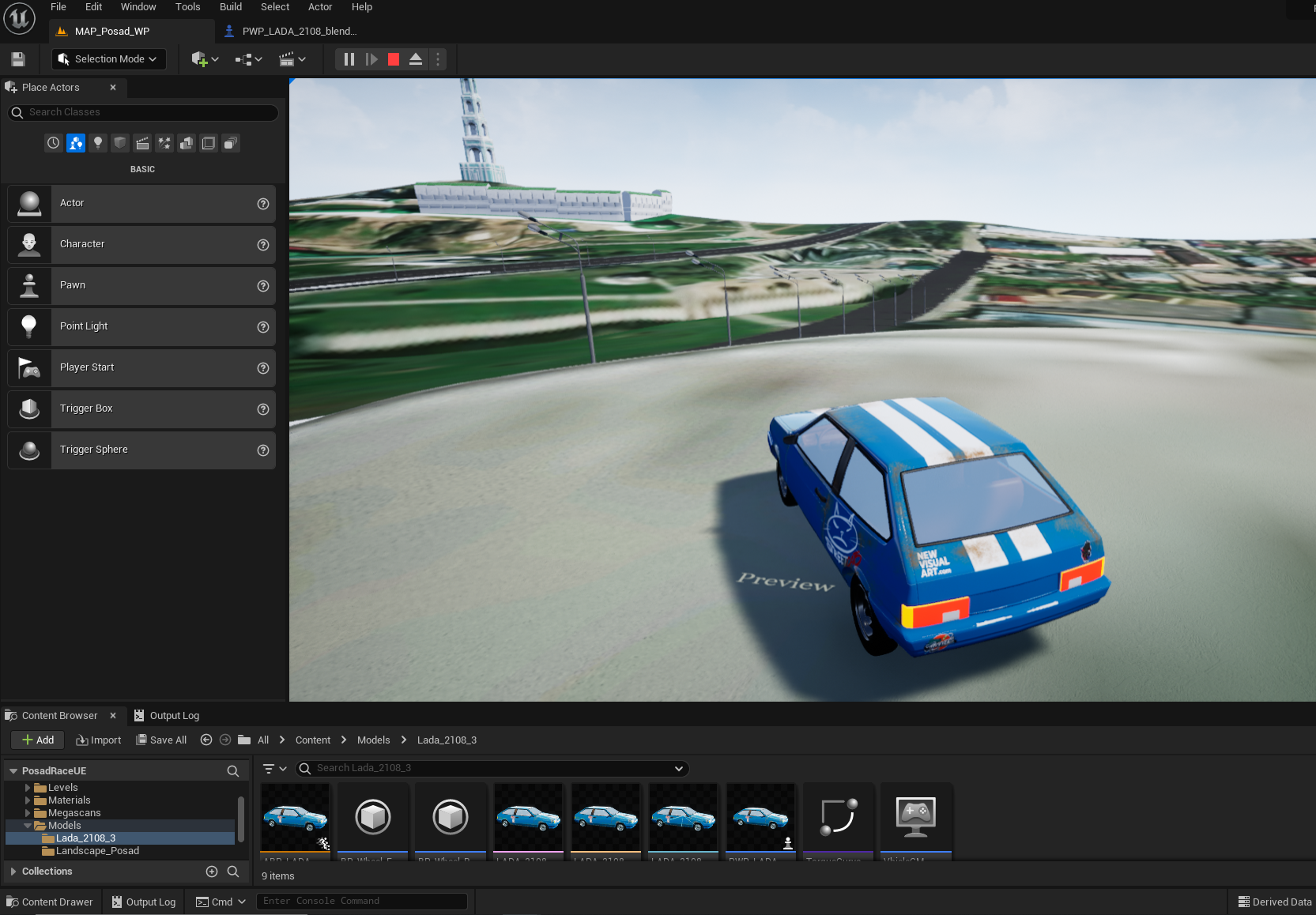Image resolution: width=1316 pixels, height=915 pixels.
Task: Click the Content breadcrumb path segment
Action: 313,740
